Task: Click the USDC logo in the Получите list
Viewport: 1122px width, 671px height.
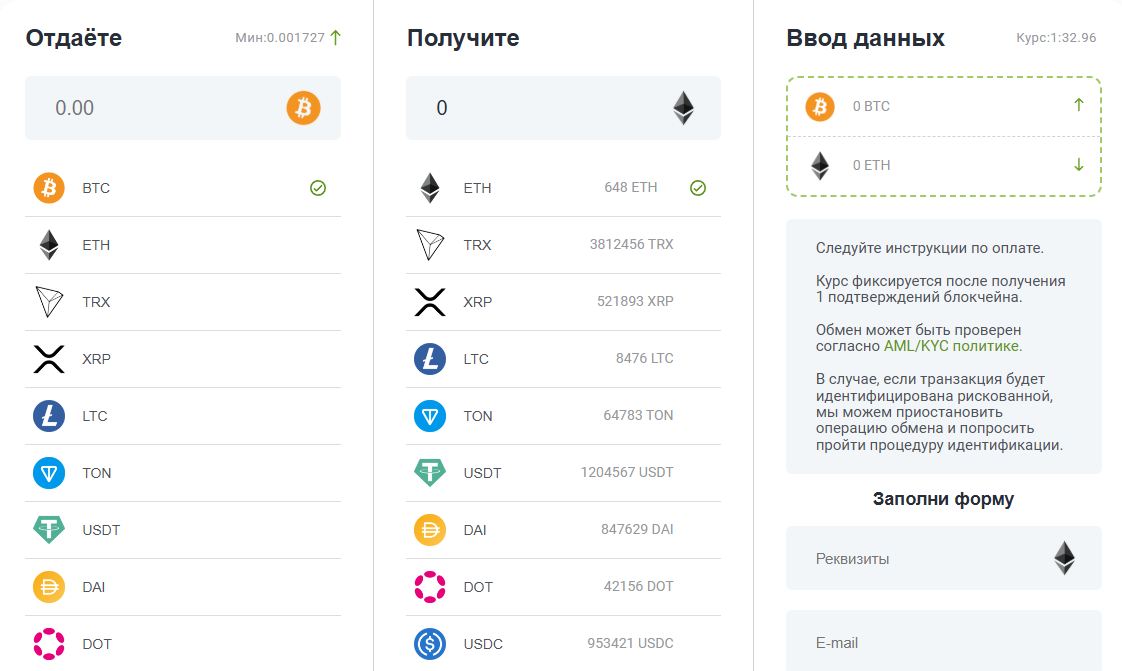Action: [x=430, y=644]
